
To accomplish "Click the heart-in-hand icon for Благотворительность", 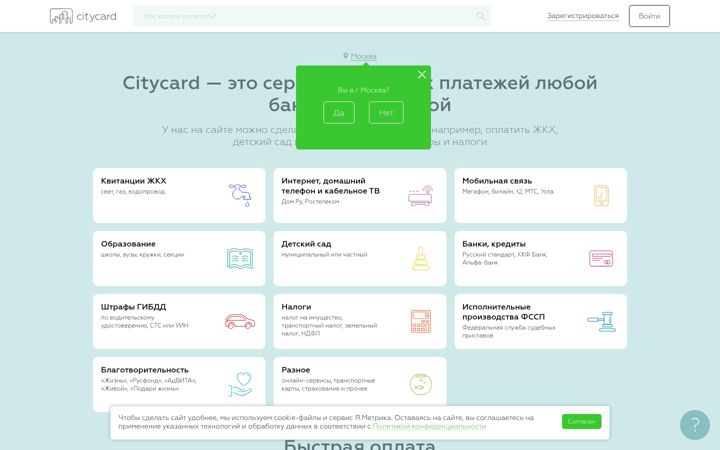I will [x=240, y=384].
